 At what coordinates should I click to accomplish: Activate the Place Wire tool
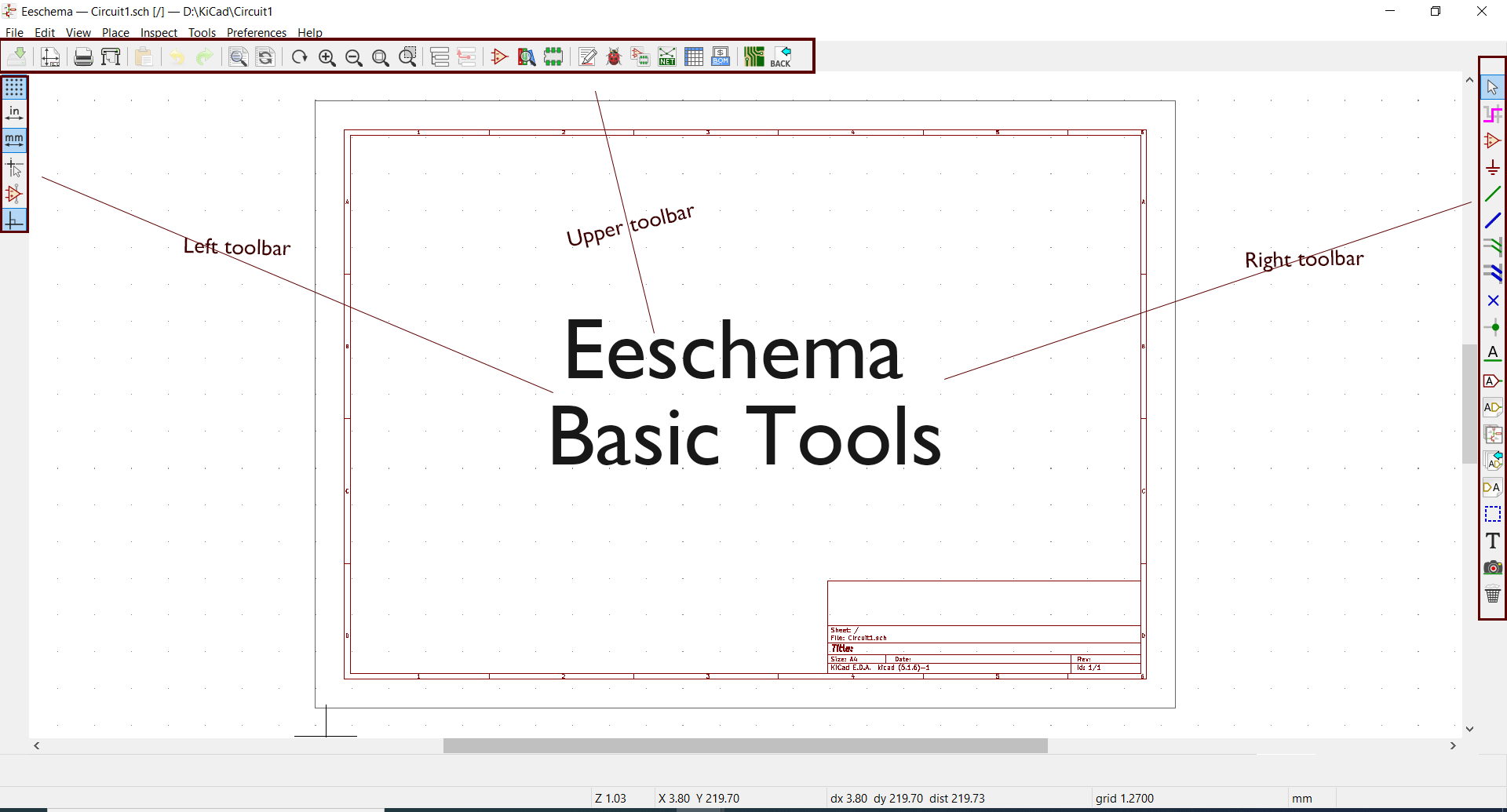click(x=1494, y=193)
